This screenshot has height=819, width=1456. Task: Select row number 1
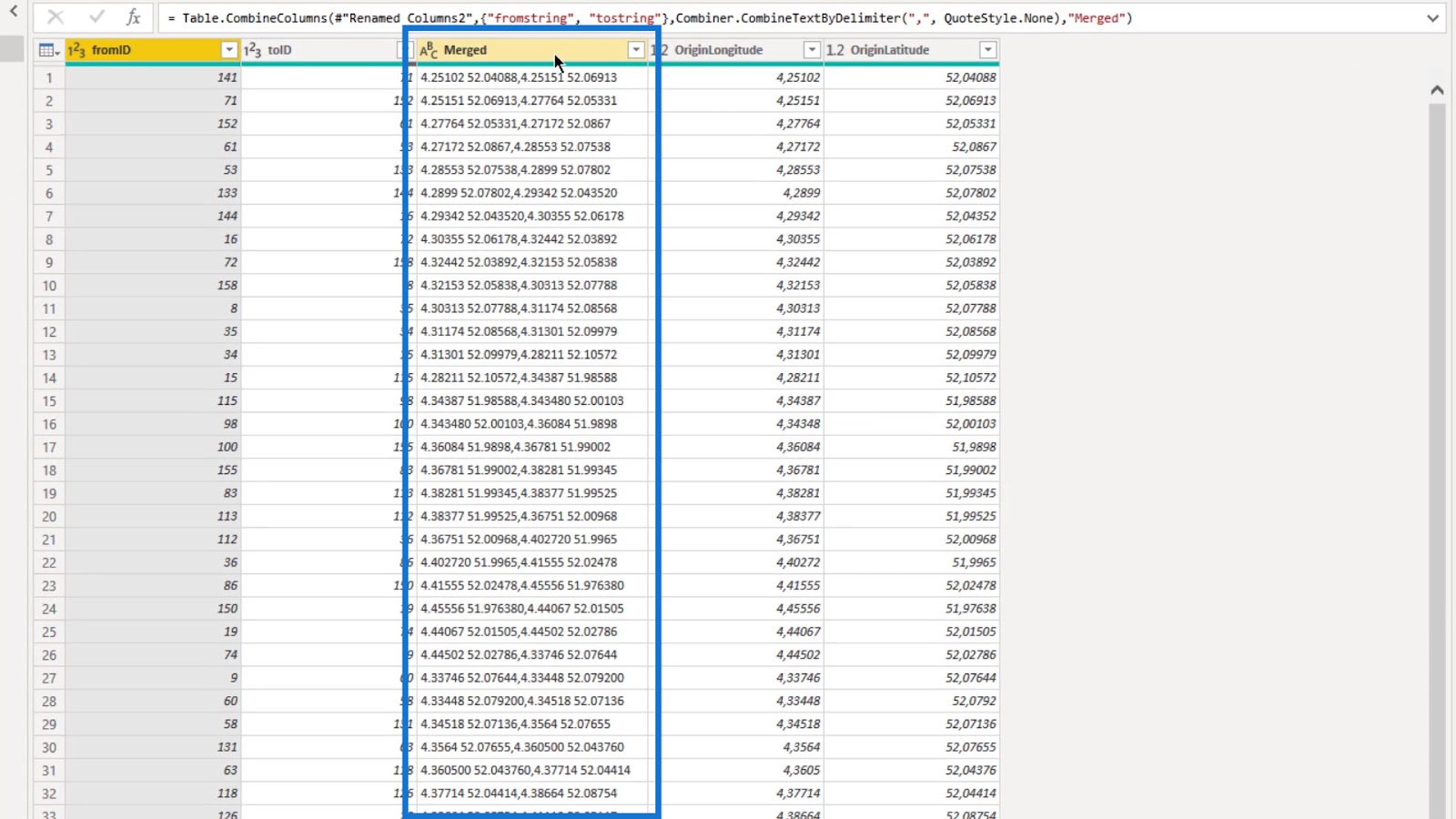49,77
